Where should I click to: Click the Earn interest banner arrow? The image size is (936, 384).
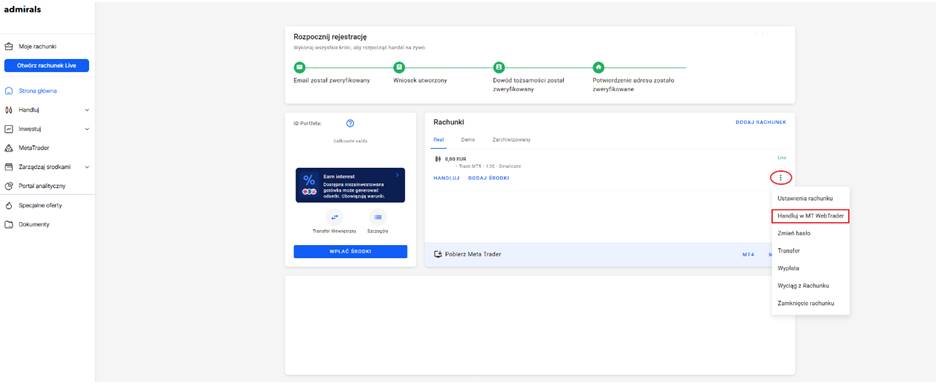(398, 175)
